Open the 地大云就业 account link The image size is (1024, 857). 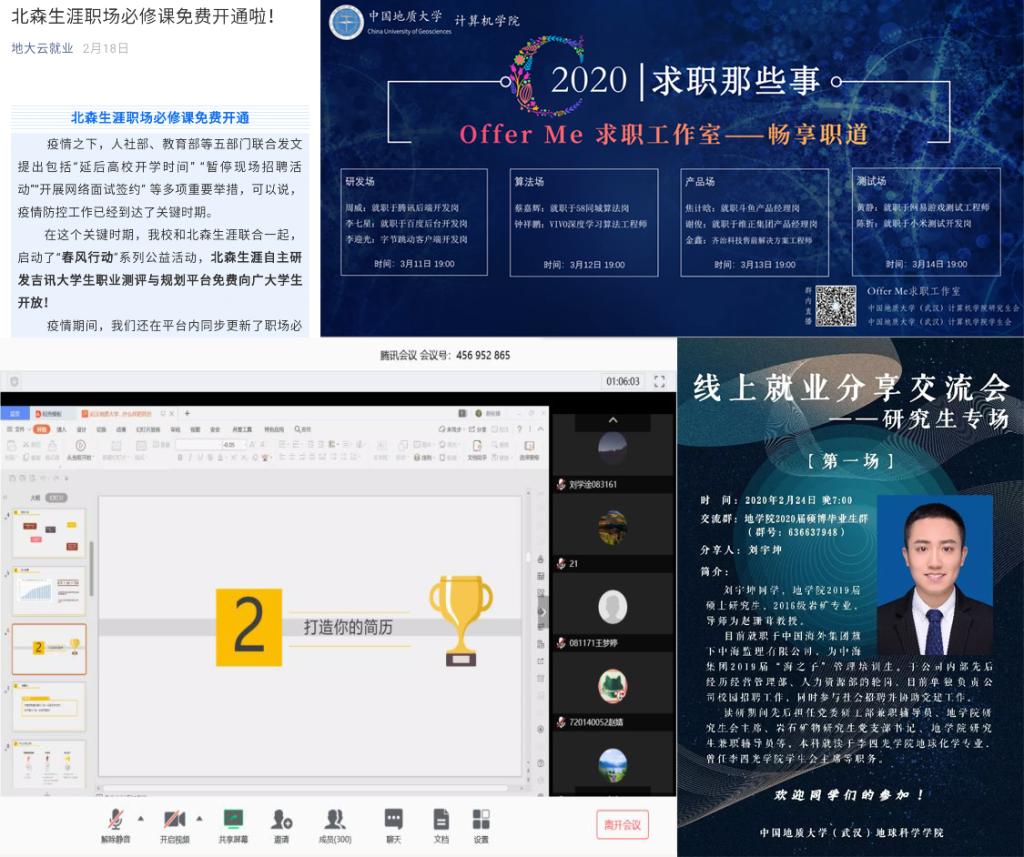pos(42,48)
